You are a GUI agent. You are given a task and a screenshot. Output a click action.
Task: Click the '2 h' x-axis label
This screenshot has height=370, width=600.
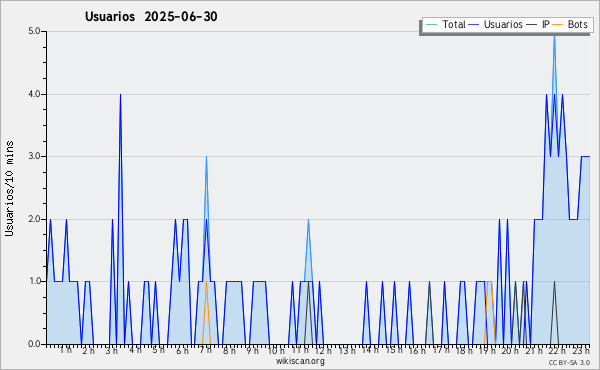88,350
